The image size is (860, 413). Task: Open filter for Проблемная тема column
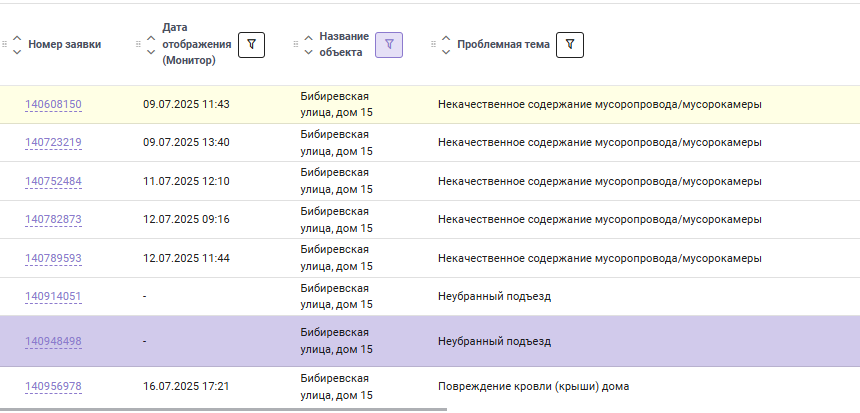pos(570,44)
